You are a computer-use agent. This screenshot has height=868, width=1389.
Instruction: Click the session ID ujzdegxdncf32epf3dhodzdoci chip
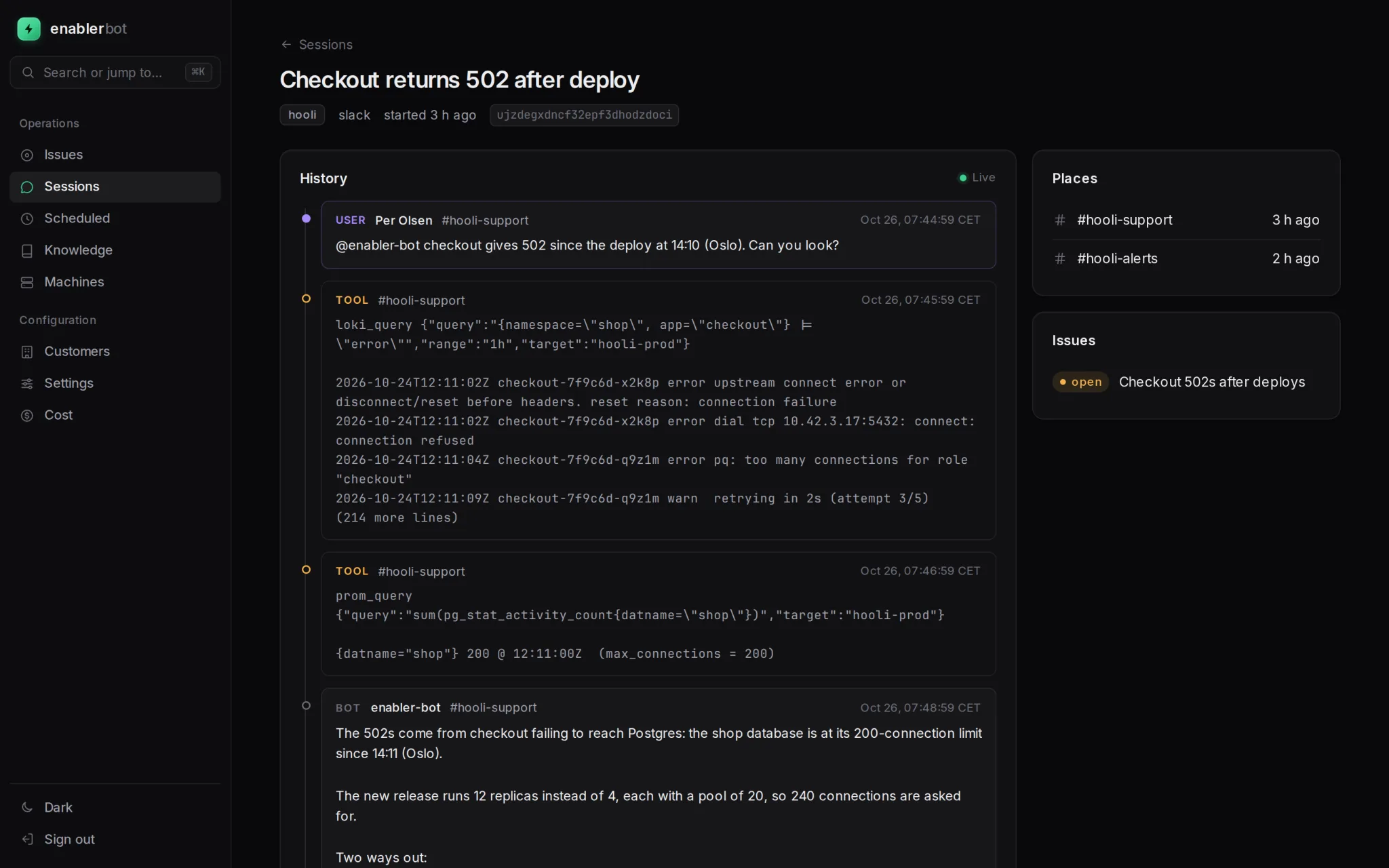point(584,115)
